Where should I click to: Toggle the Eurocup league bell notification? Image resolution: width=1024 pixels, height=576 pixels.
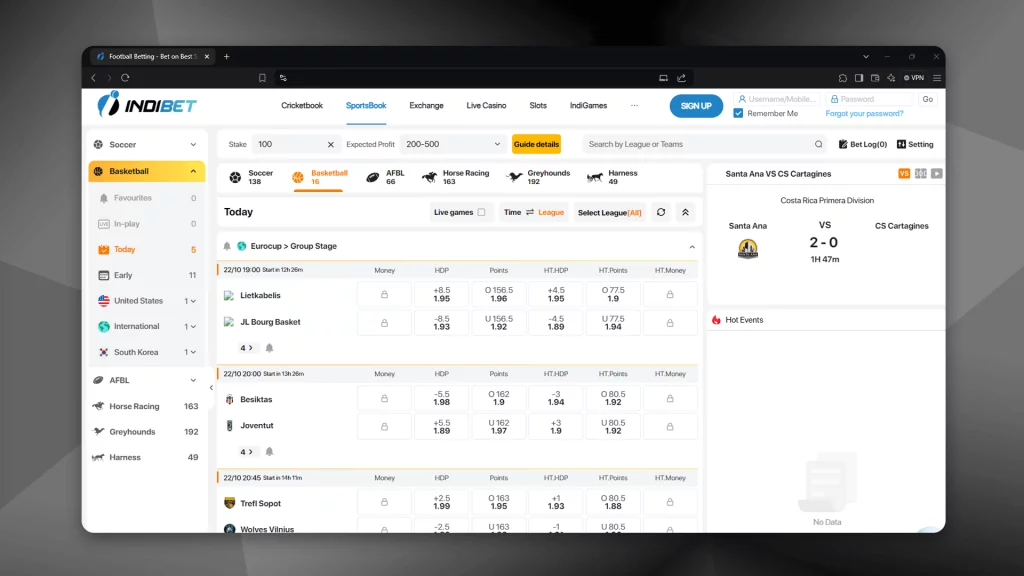point(227,246)
